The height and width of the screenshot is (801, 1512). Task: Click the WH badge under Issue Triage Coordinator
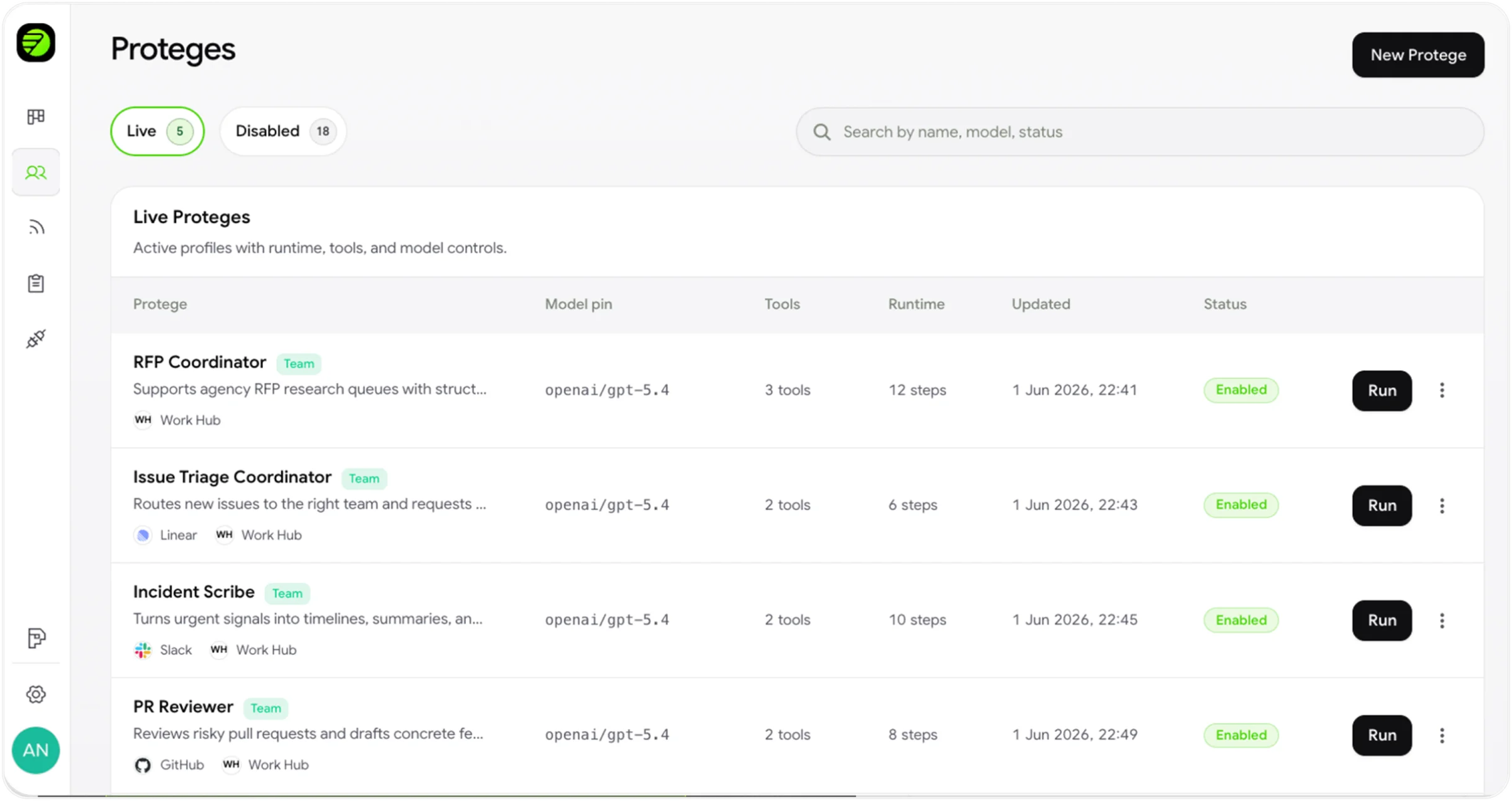click(x=224, y=535)
